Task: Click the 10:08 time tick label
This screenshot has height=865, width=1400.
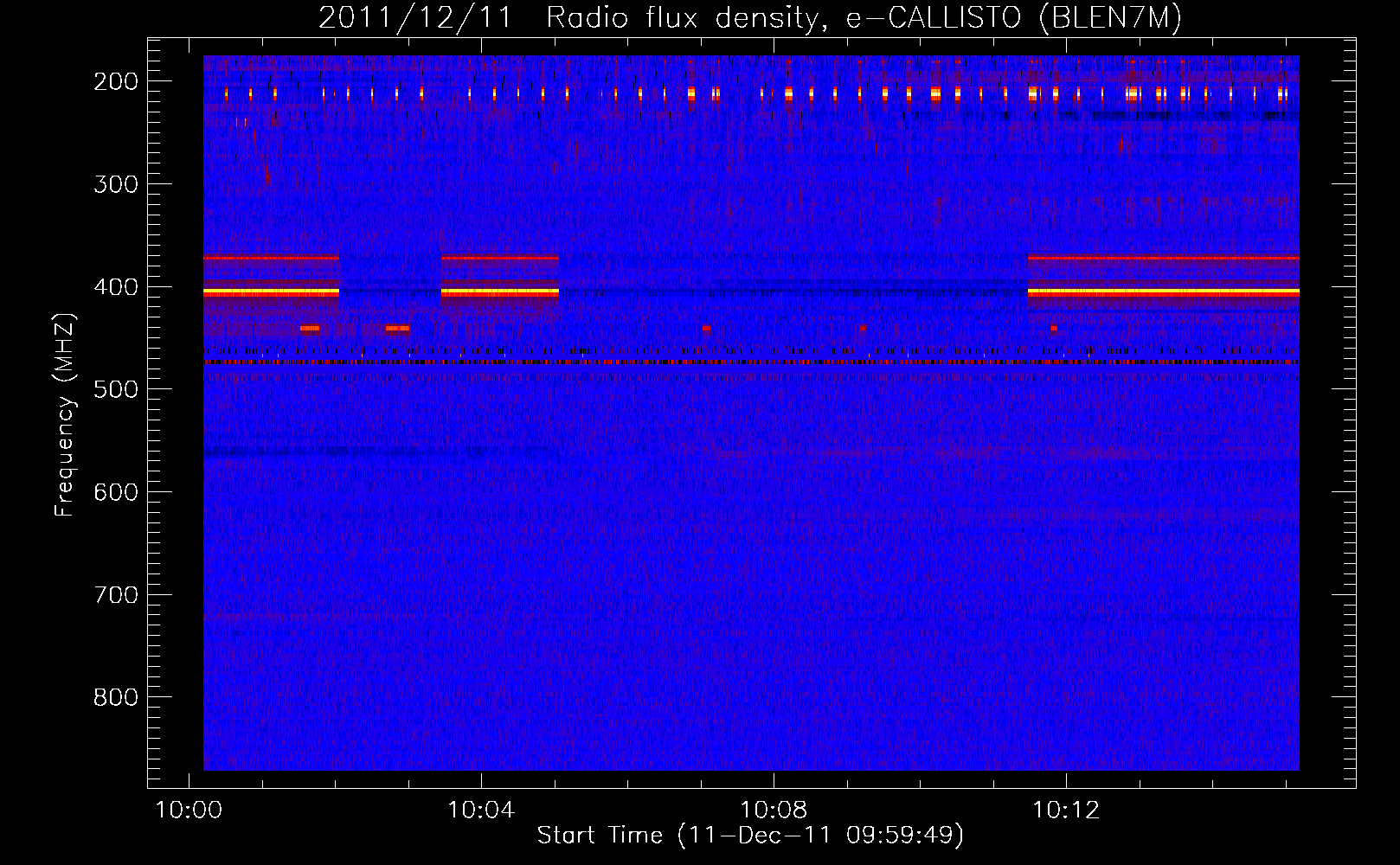Action: coord(774,811)
